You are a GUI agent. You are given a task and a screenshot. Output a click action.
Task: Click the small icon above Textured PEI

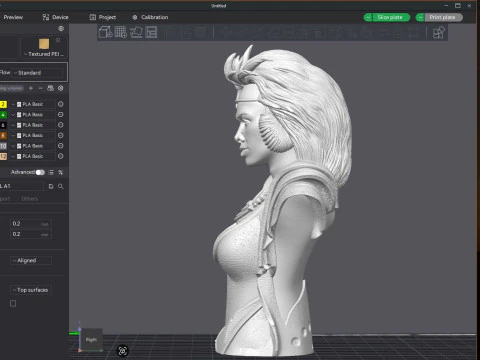[58, 40]
